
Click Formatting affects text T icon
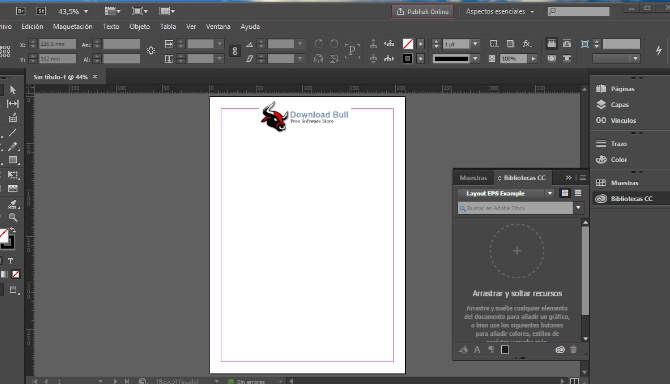[11, 261]
